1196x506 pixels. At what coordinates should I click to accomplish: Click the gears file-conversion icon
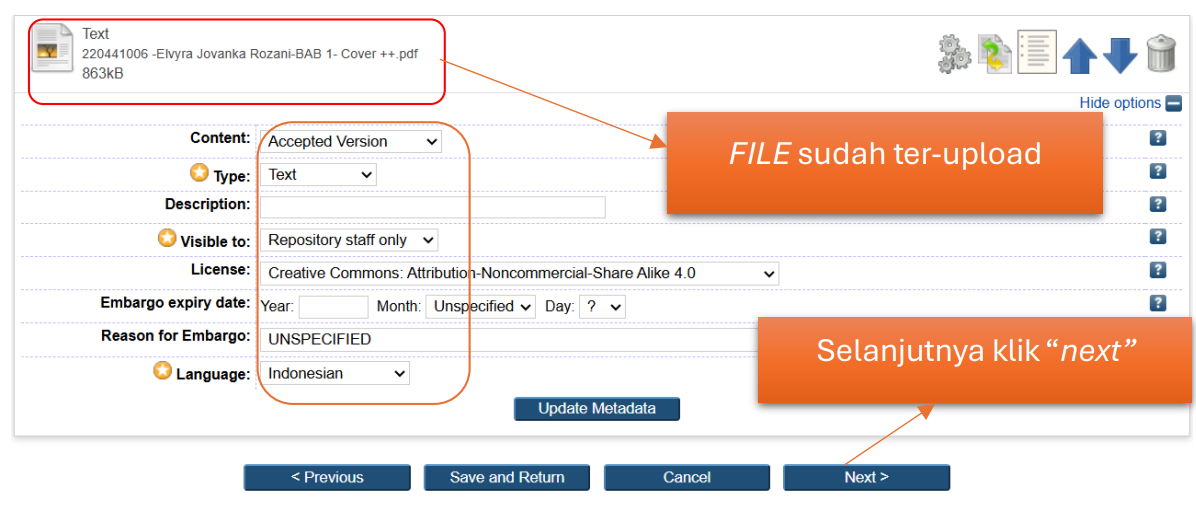953,53
